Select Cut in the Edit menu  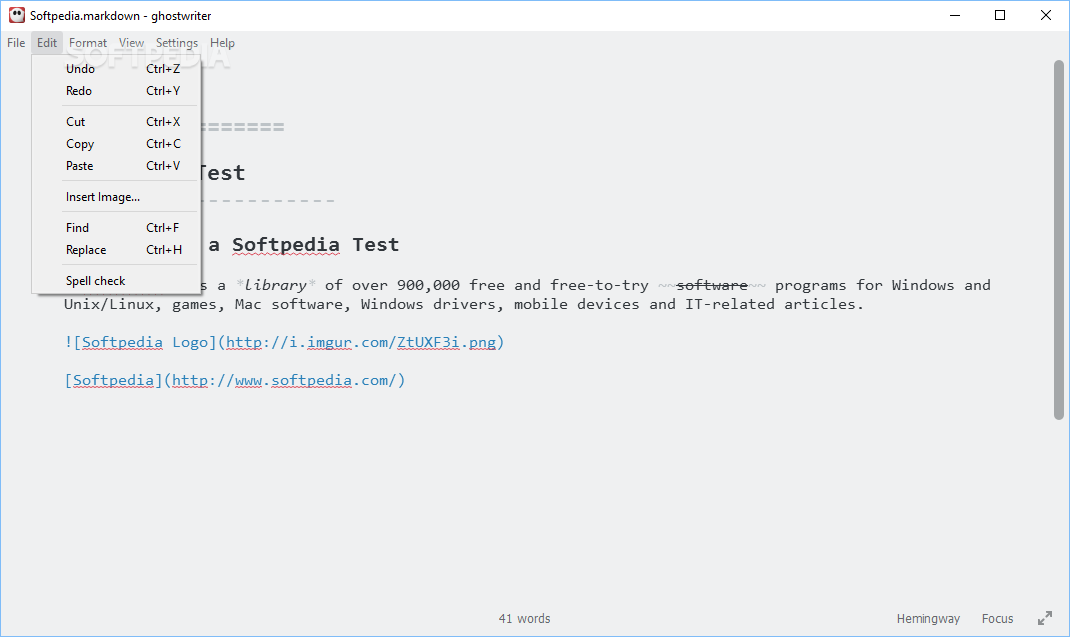point(116,122)
